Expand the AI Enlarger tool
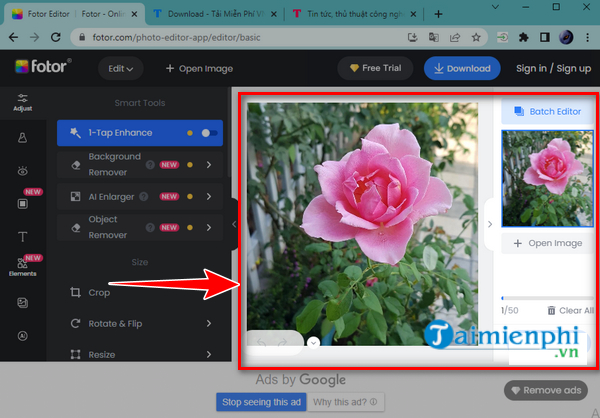The height and width of the screenshot is (418, 600). pos(209,196)
